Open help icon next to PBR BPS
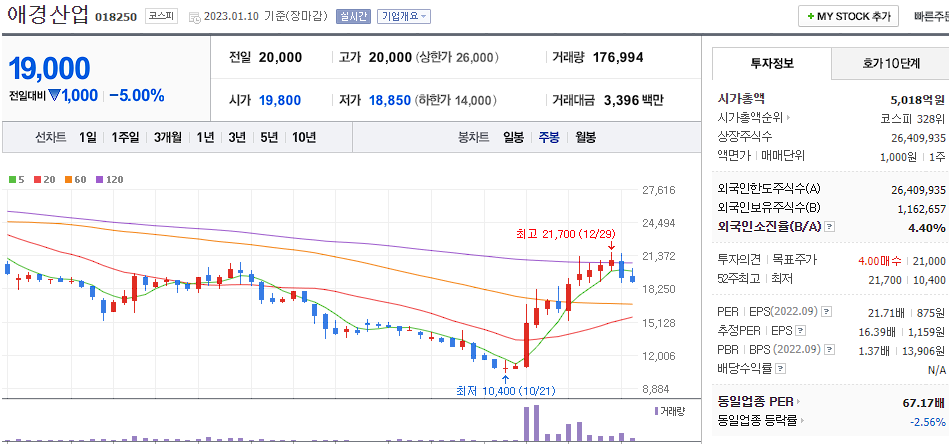The width and height of the screenshot is (949, 444). click(x=829, y=350)
